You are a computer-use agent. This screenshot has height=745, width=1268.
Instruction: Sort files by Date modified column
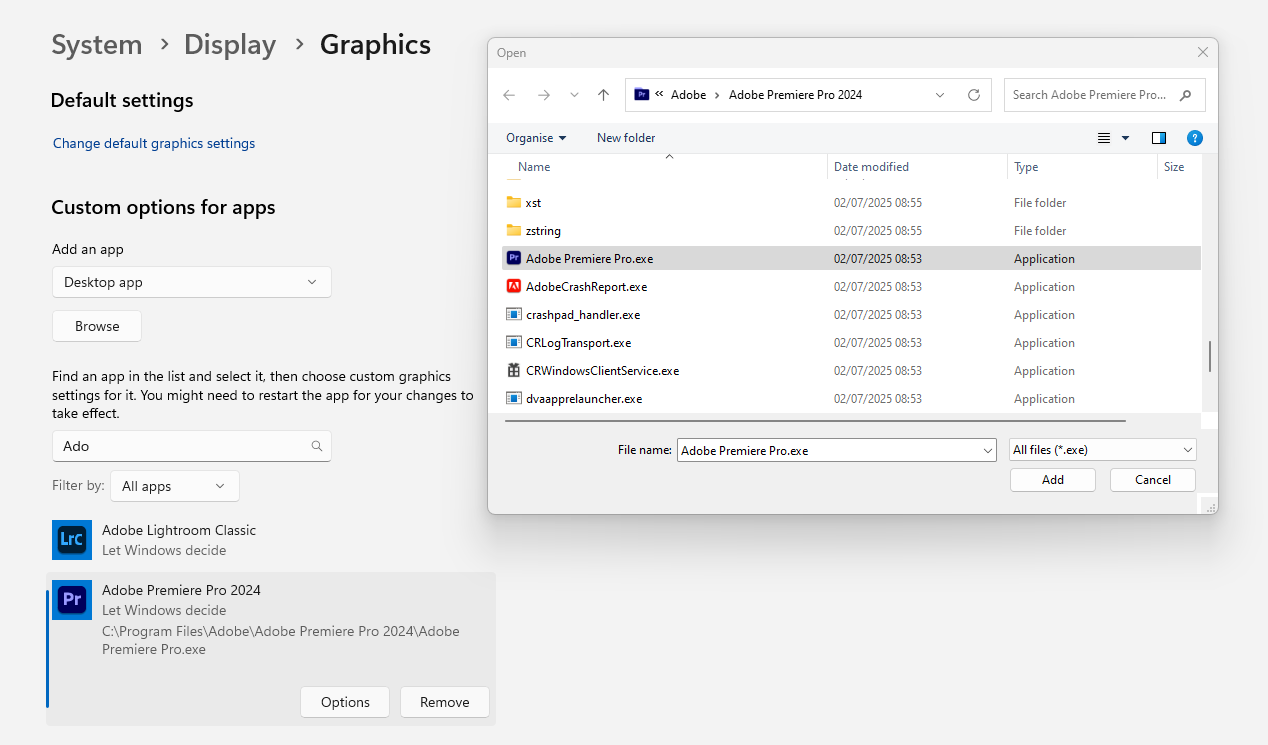point(871,167)
